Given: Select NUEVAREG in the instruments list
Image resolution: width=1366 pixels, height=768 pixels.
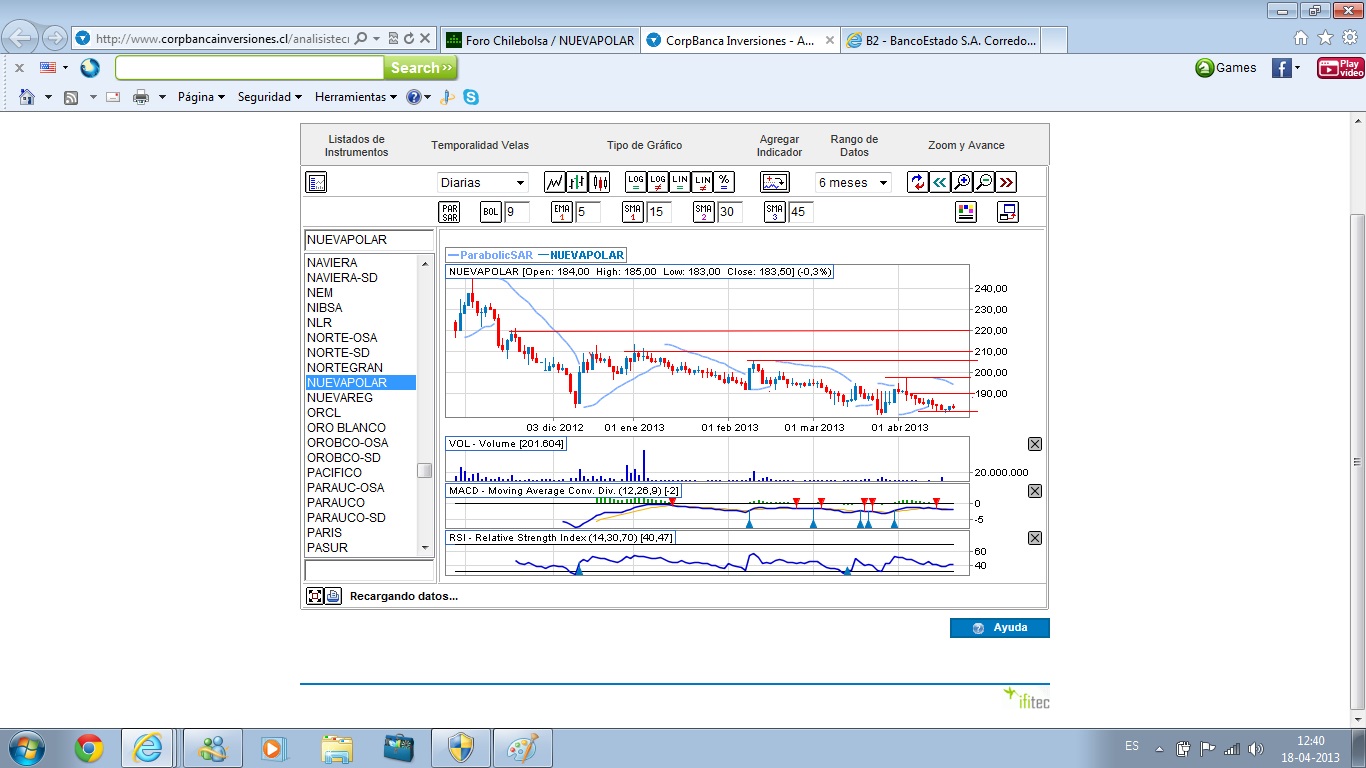Looking at the screenshot, I should click(340, 398).
